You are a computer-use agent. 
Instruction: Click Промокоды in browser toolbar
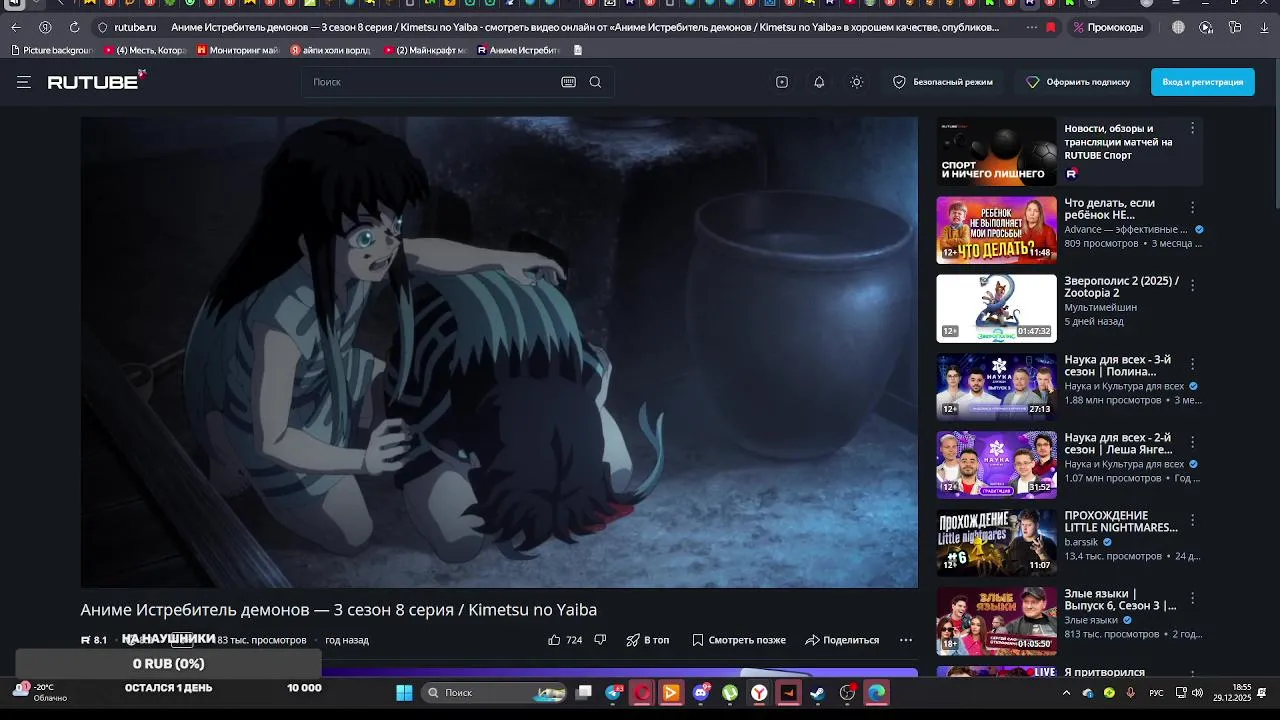tap(1107, 27)
